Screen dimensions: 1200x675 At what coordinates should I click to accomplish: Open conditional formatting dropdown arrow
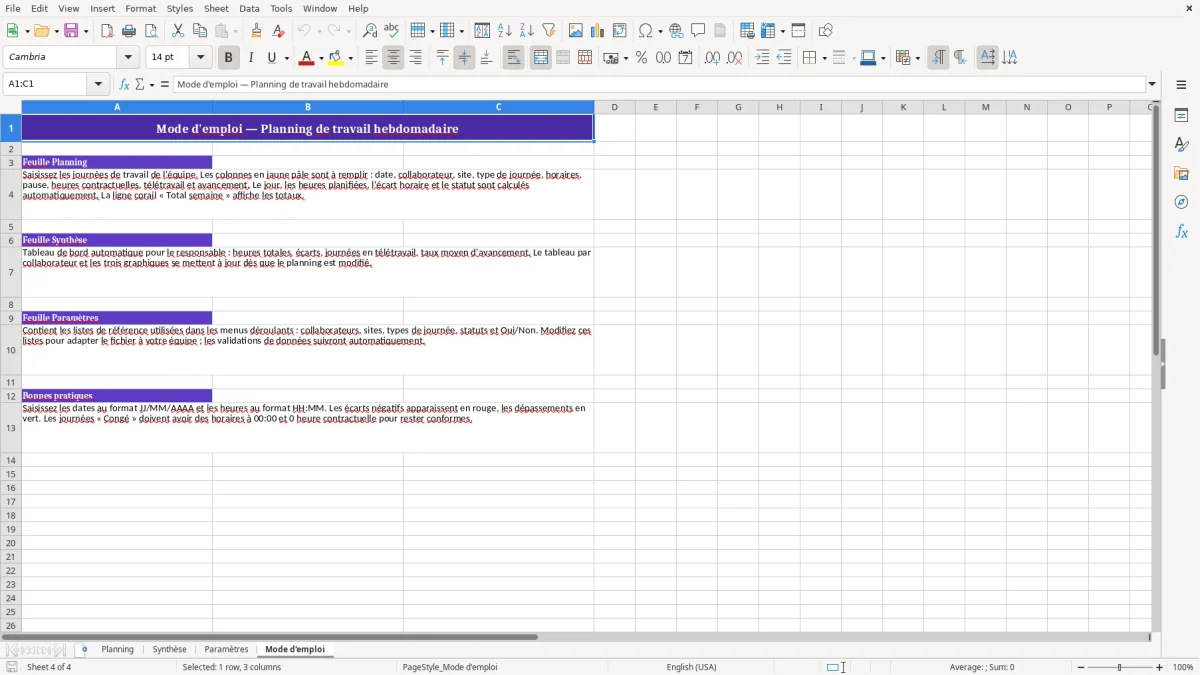[x=917, y=58]
